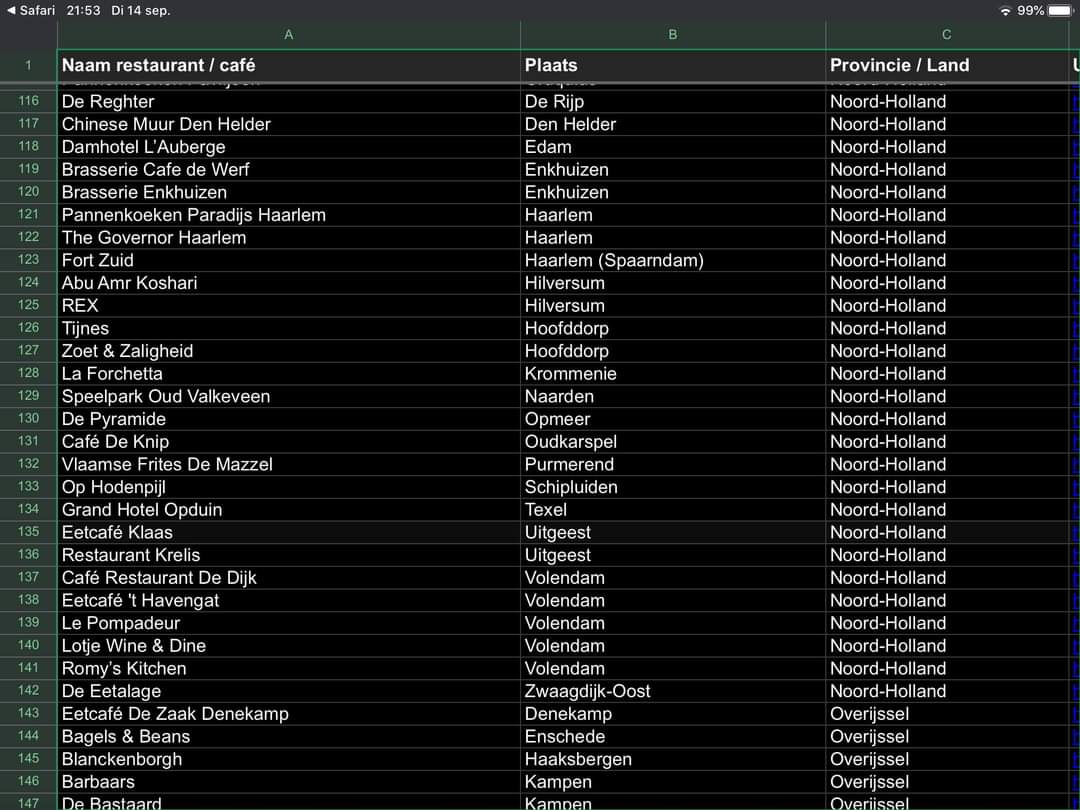Select cell 'Café De Knip'
Screen dimensions: 1080x810
289,442
